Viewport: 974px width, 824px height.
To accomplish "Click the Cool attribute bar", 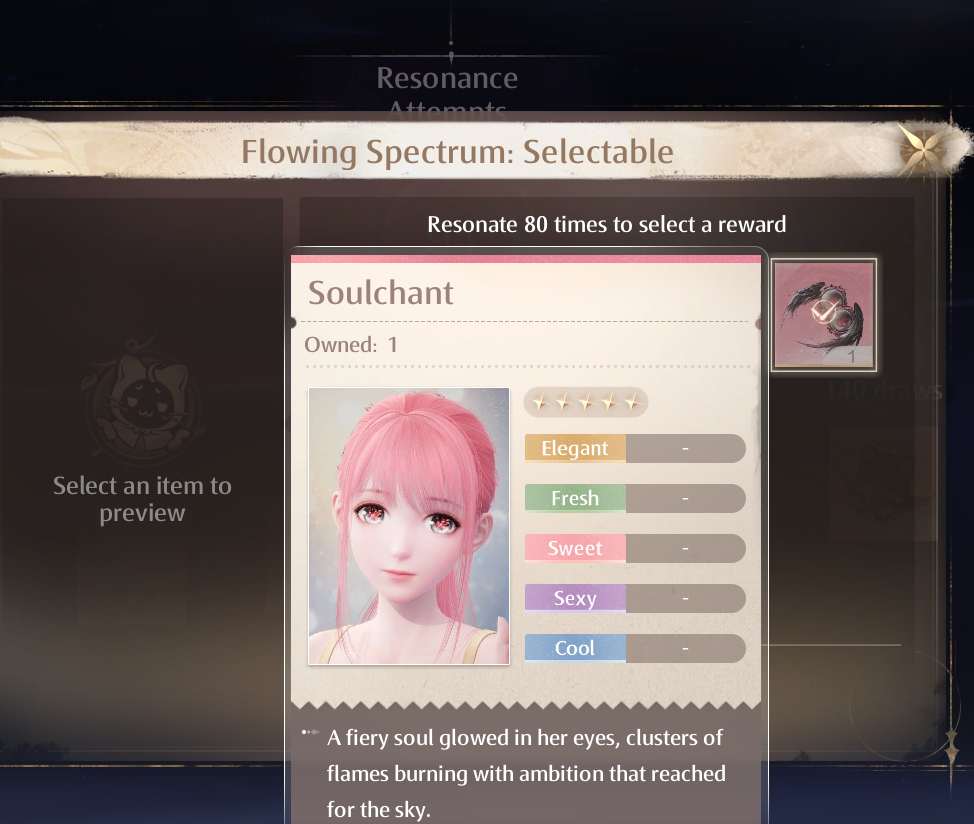I will (635, 648).
